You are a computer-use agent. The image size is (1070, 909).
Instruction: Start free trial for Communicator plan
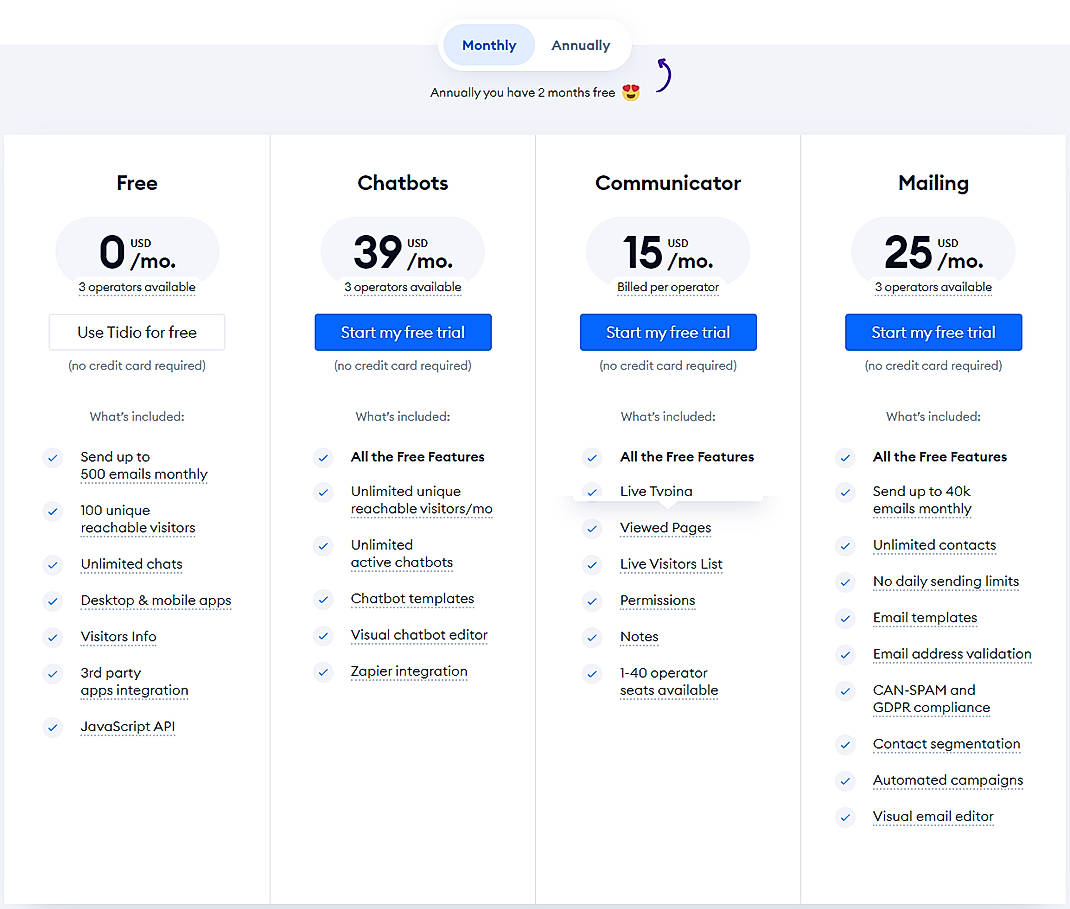point(668,332)
